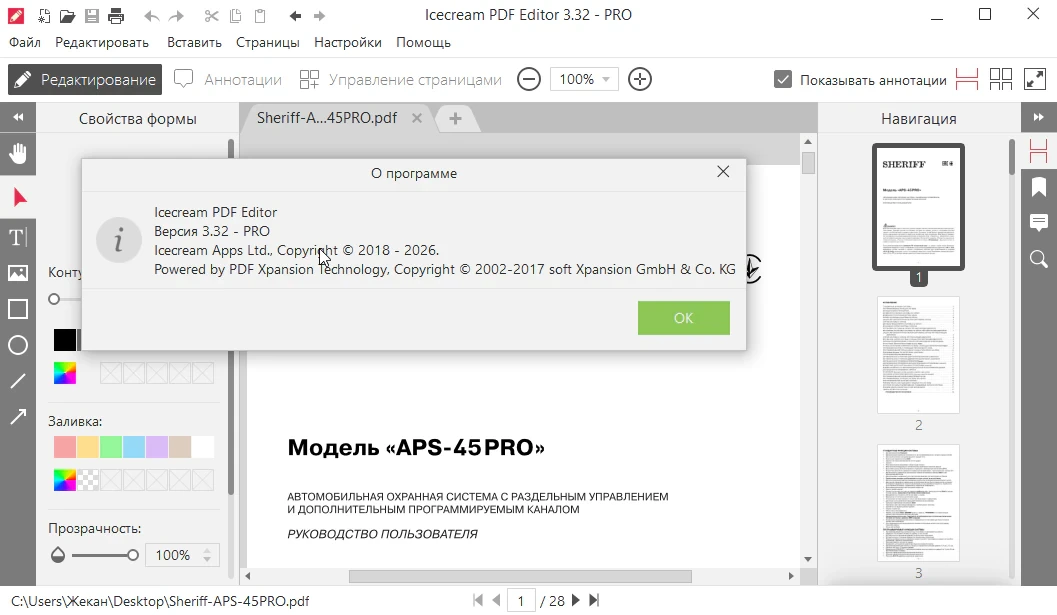
Task: Select the Sheriff-A...45PRO.pdf tab
Action: (x=327, y=118)
